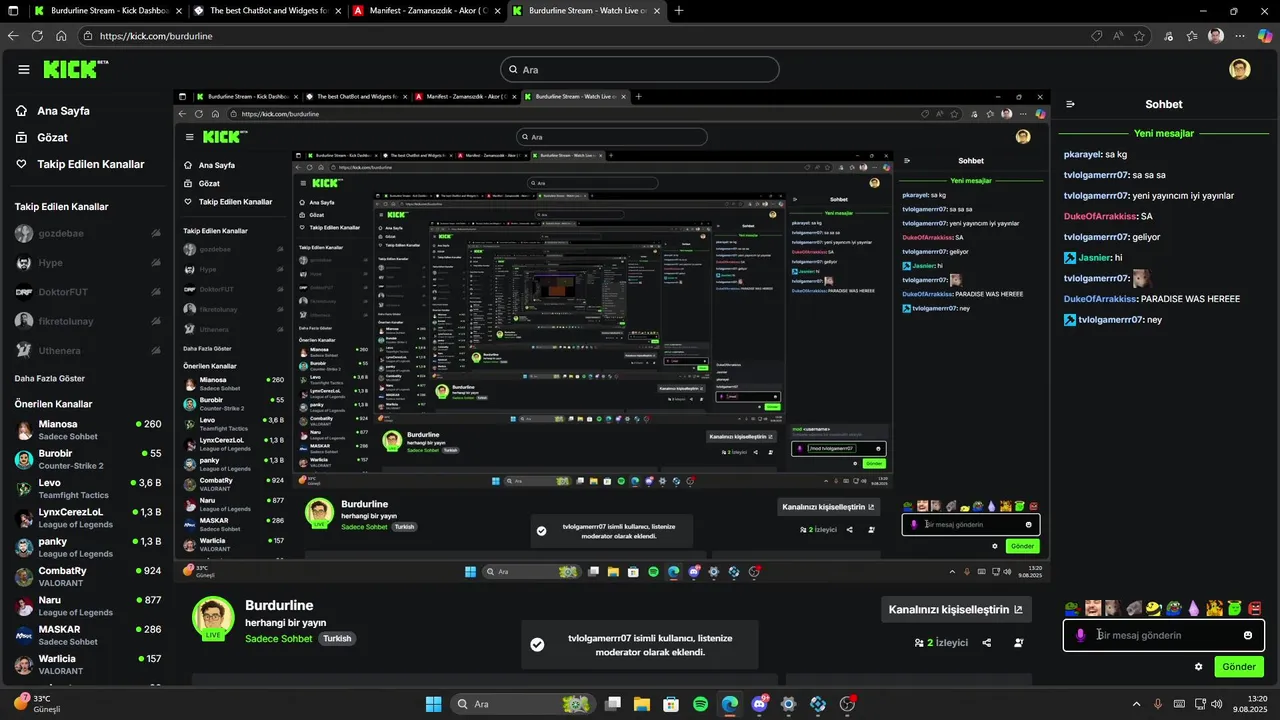Insert the purple crystal emote
This screenshot has width=1280, height=720.
(x=1194, y=608)
